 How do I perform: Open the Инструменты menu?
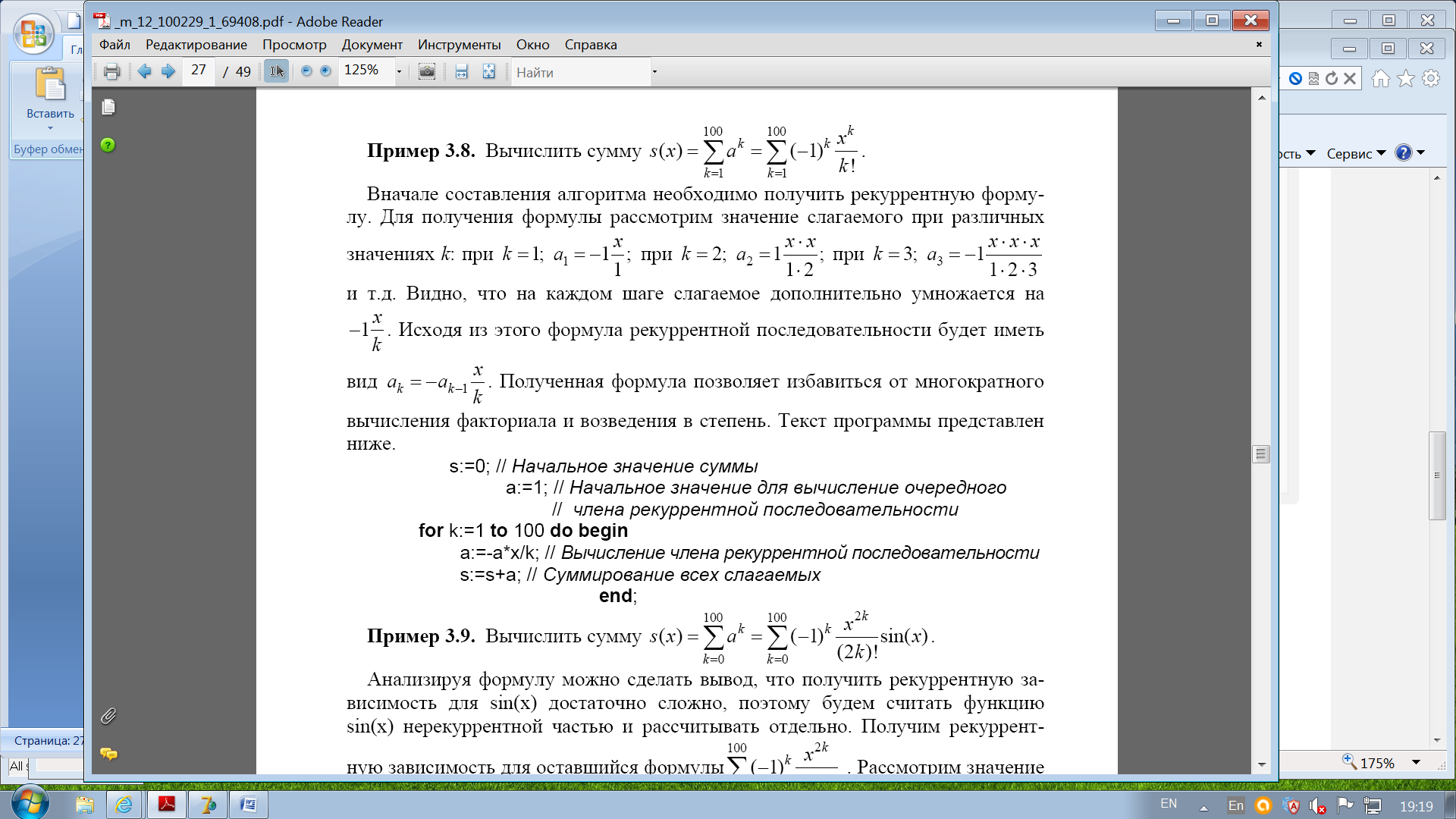[x=460, y=45]
